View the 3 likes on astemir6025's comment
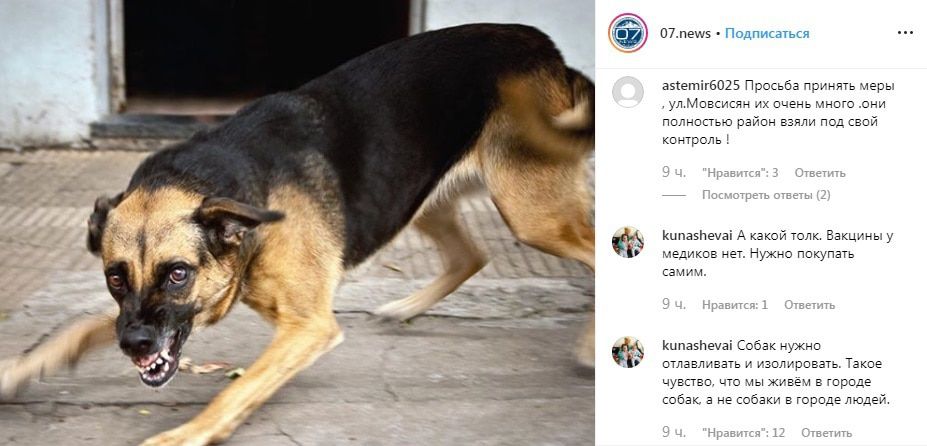This screenshot has width=927, height=446. tap(740, 173)
